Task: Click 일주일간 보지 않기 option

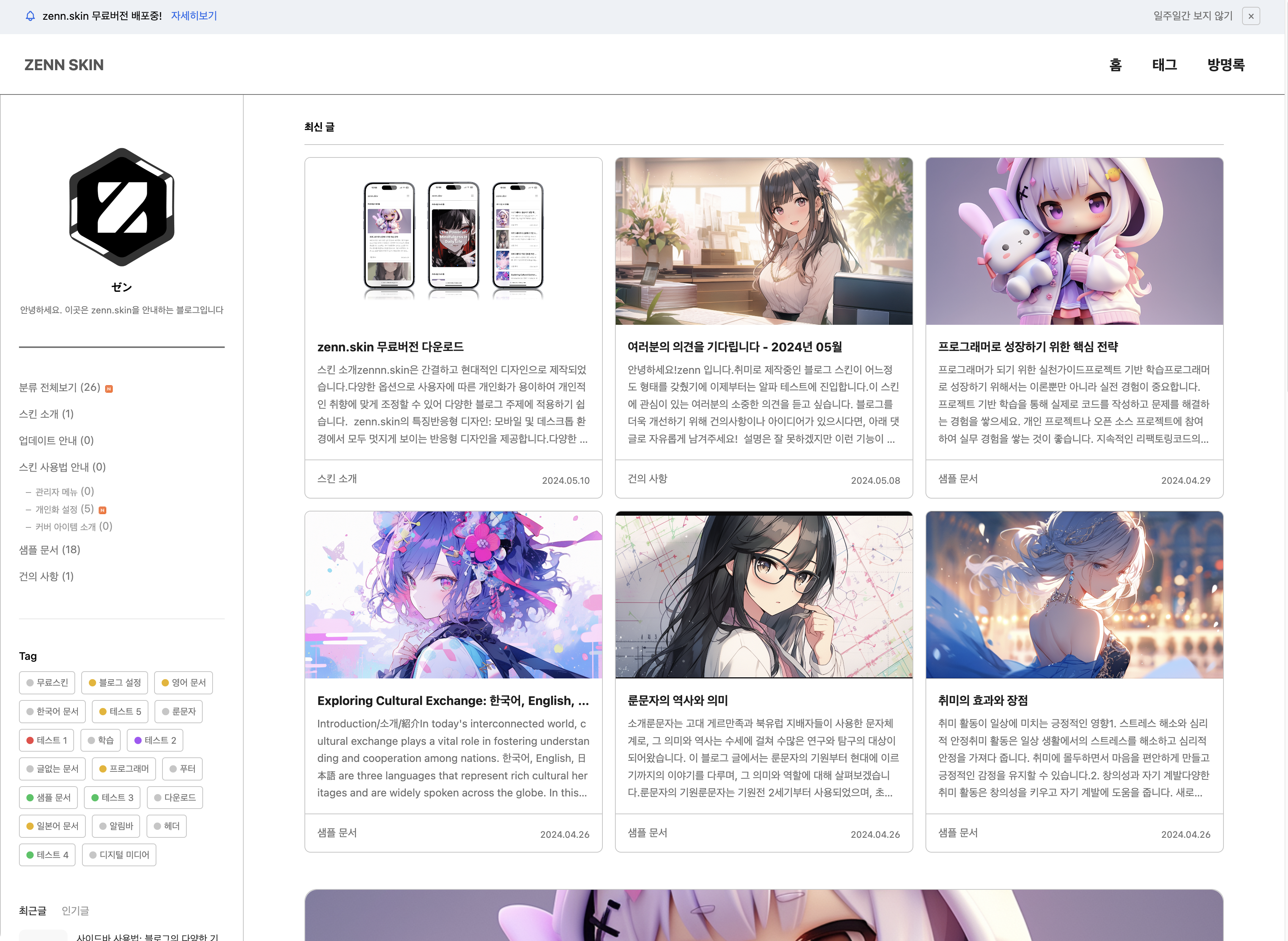Action: point(1192,16)
